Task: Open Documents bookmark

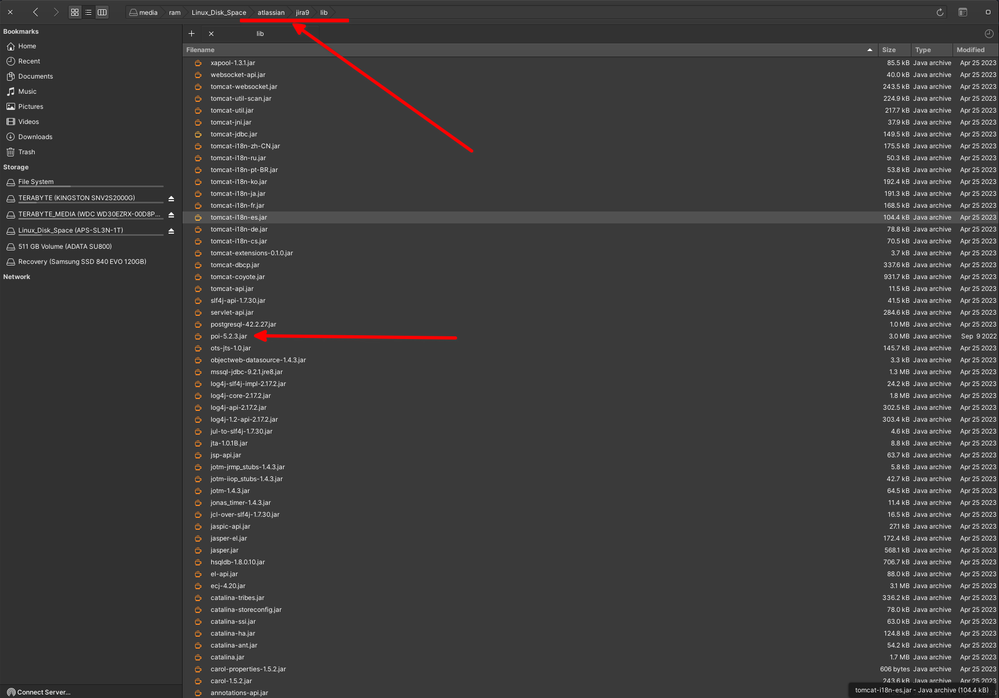Action: [x=35, y=76]
